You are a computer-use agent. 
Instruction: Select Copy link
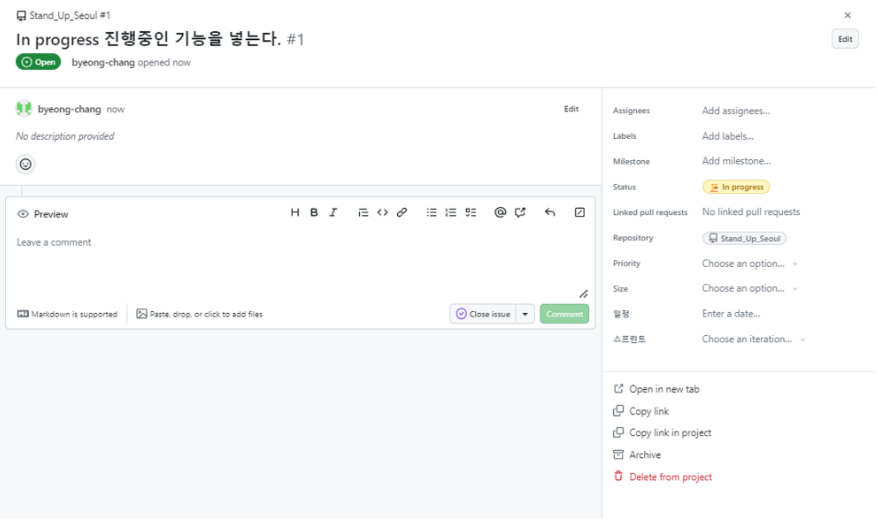pyautogui.click(x=643, y=412)
